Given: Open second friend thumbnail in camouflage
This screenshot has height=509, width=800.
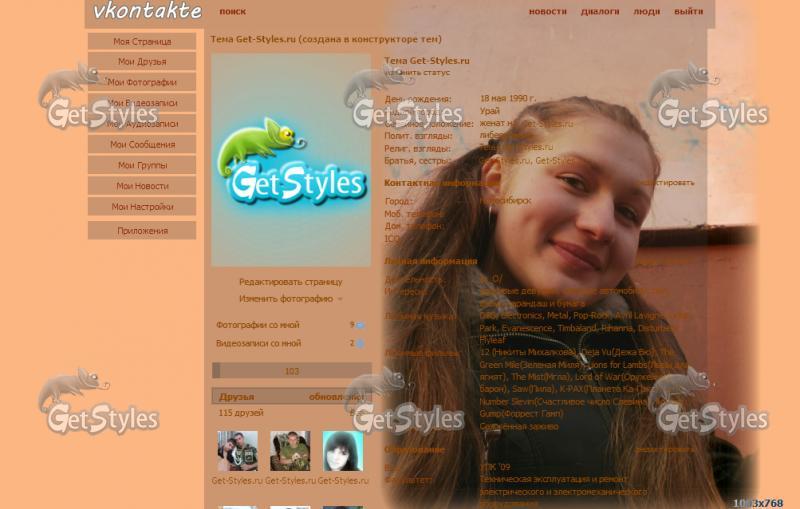Looking at the screenshot, I should [x=290, y=451].
